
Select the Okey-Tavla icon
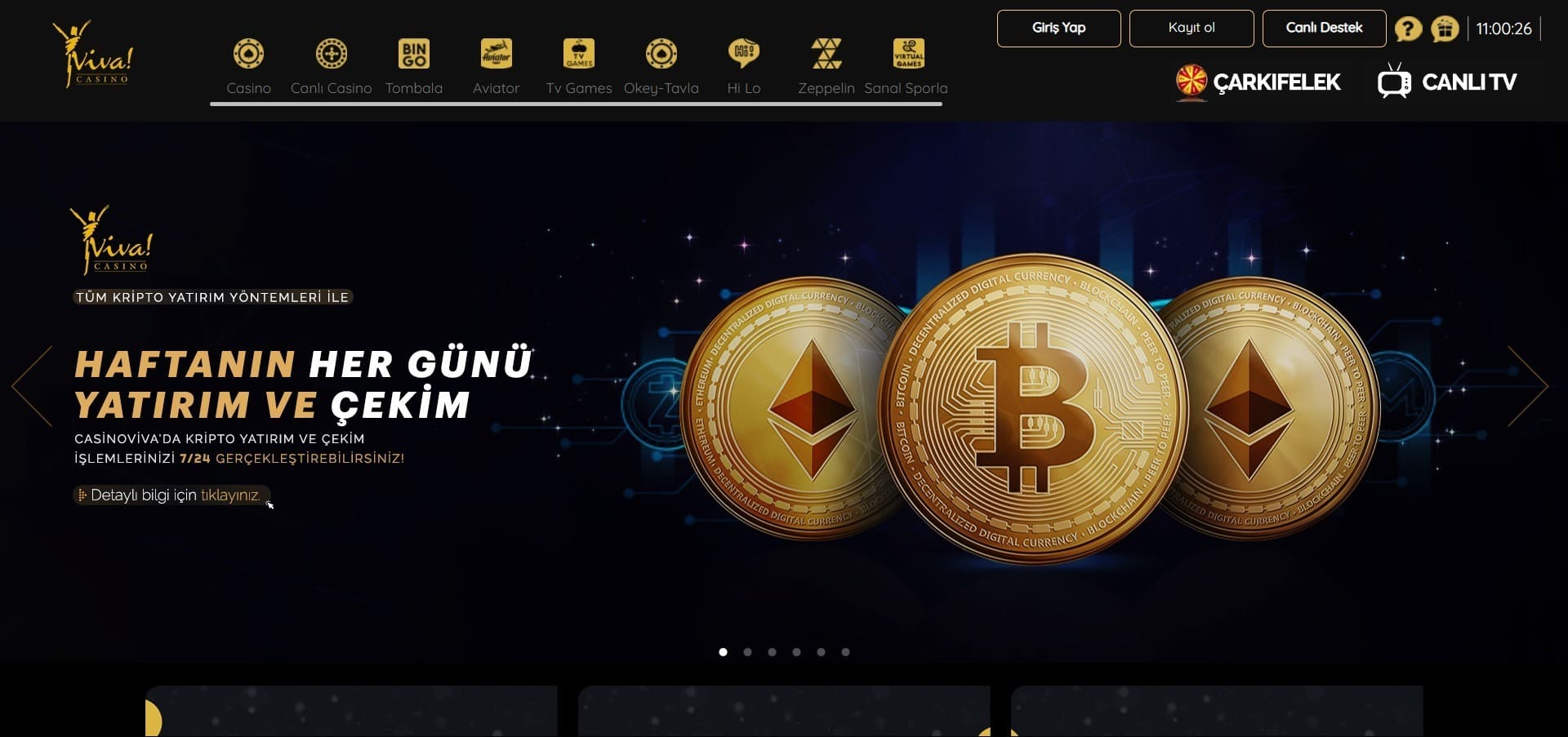tap(661, 54)
